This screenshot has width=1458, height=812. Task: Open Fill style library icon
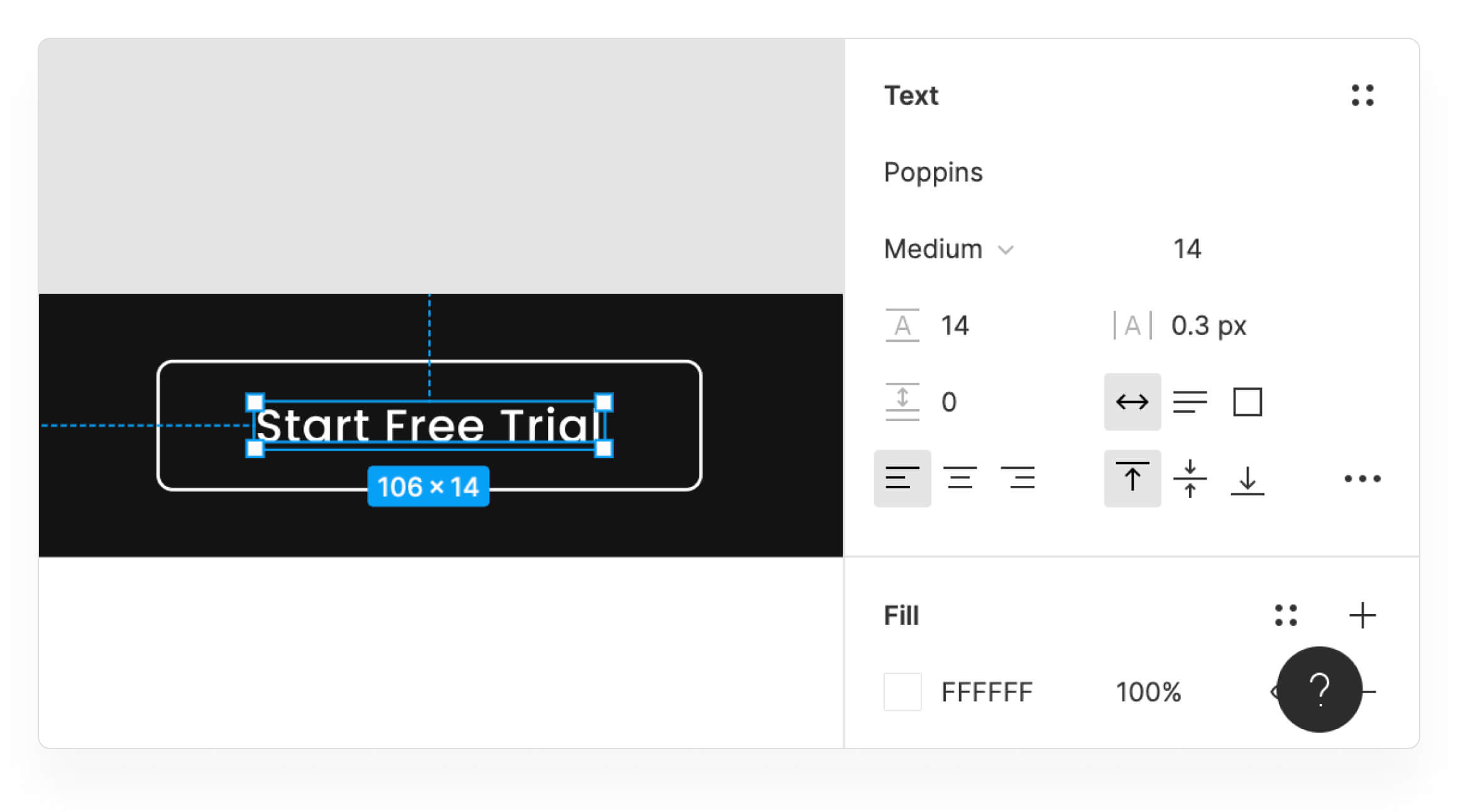1286,615
